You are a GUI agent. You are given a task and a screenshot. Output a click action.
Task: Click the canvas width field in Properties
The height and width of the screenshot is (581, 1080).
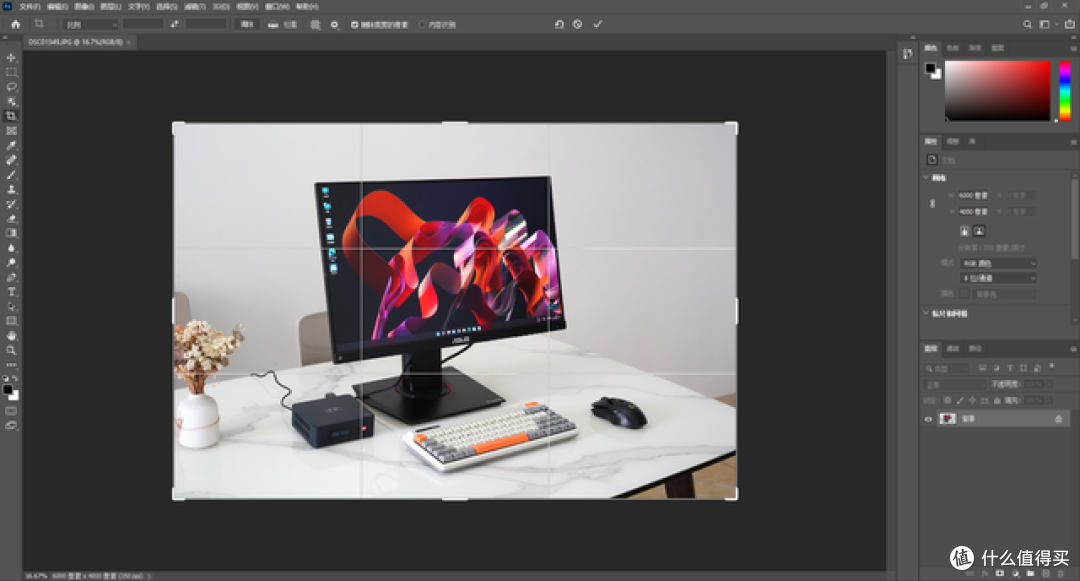(x=974, y=196)
